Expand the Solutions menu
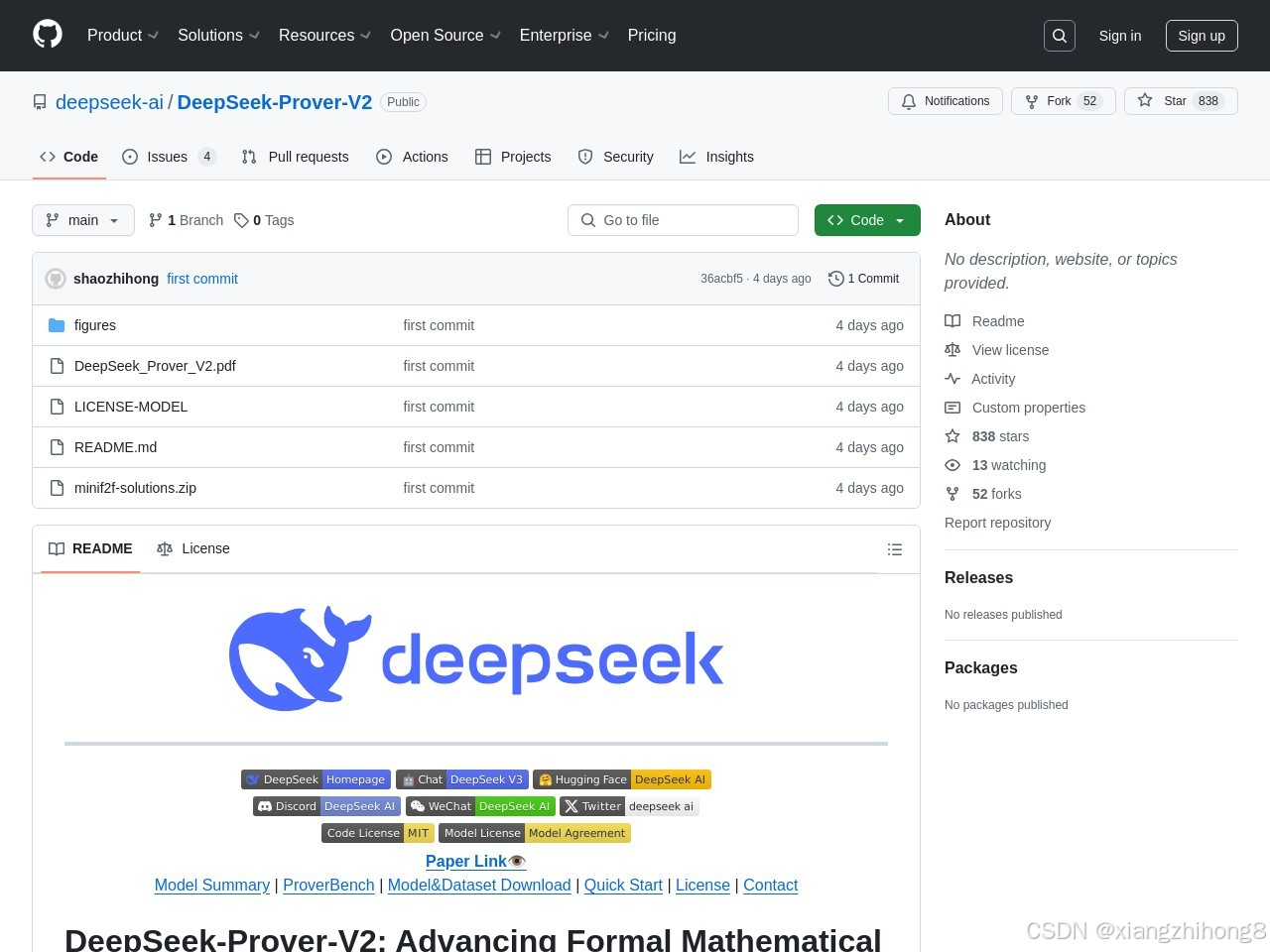Viewport: 1270px width, 952px height. [218, 35]
